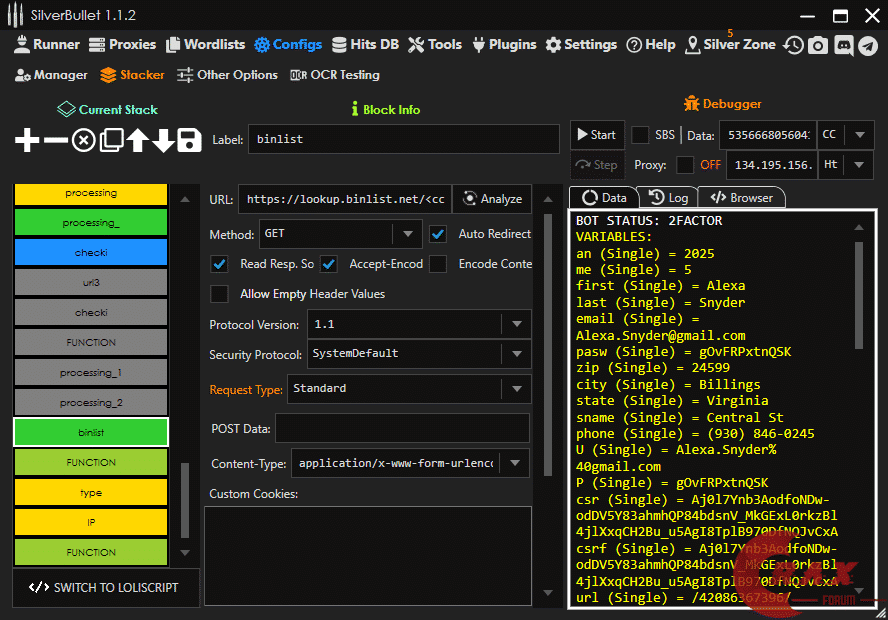Viewport: 888px width, 620px height.
Task: Move selected block down in stack
Action: (163, 140)
